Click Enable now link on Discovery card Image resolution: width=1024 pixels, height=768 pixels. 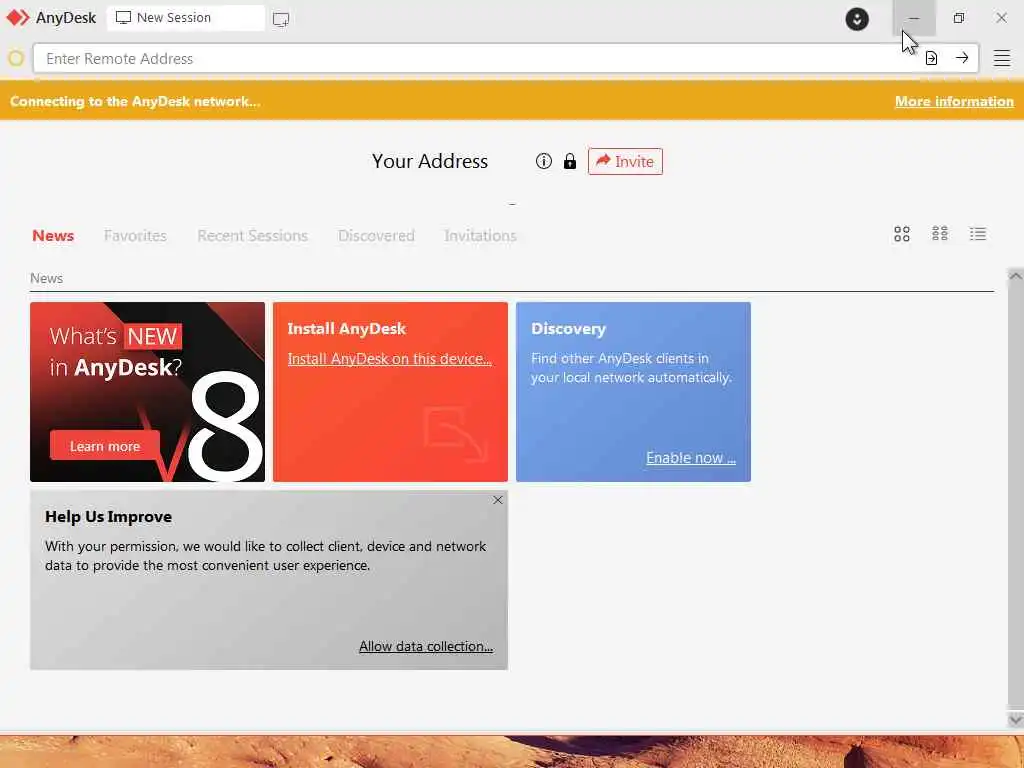click(691, 458)
